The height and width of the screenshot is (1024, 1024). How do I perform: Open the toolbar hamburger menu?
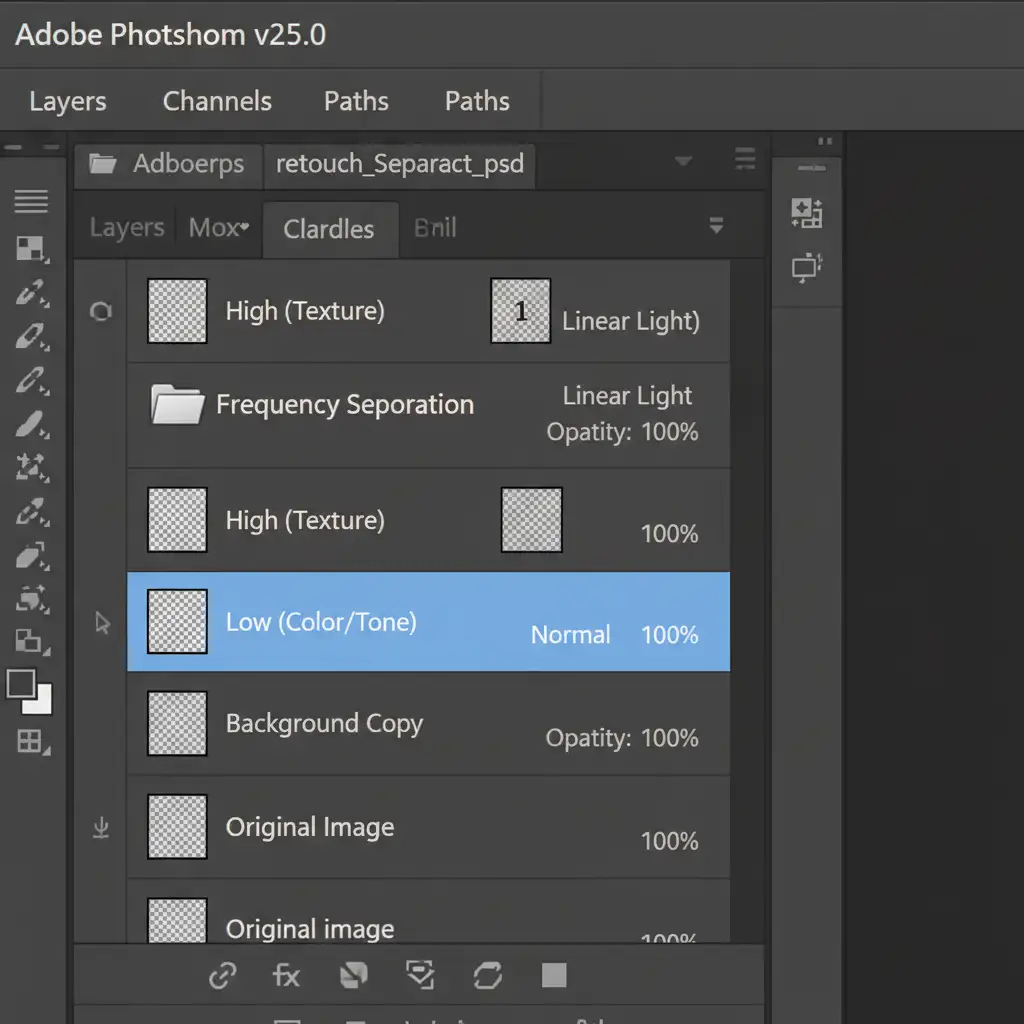coord(32,200)
